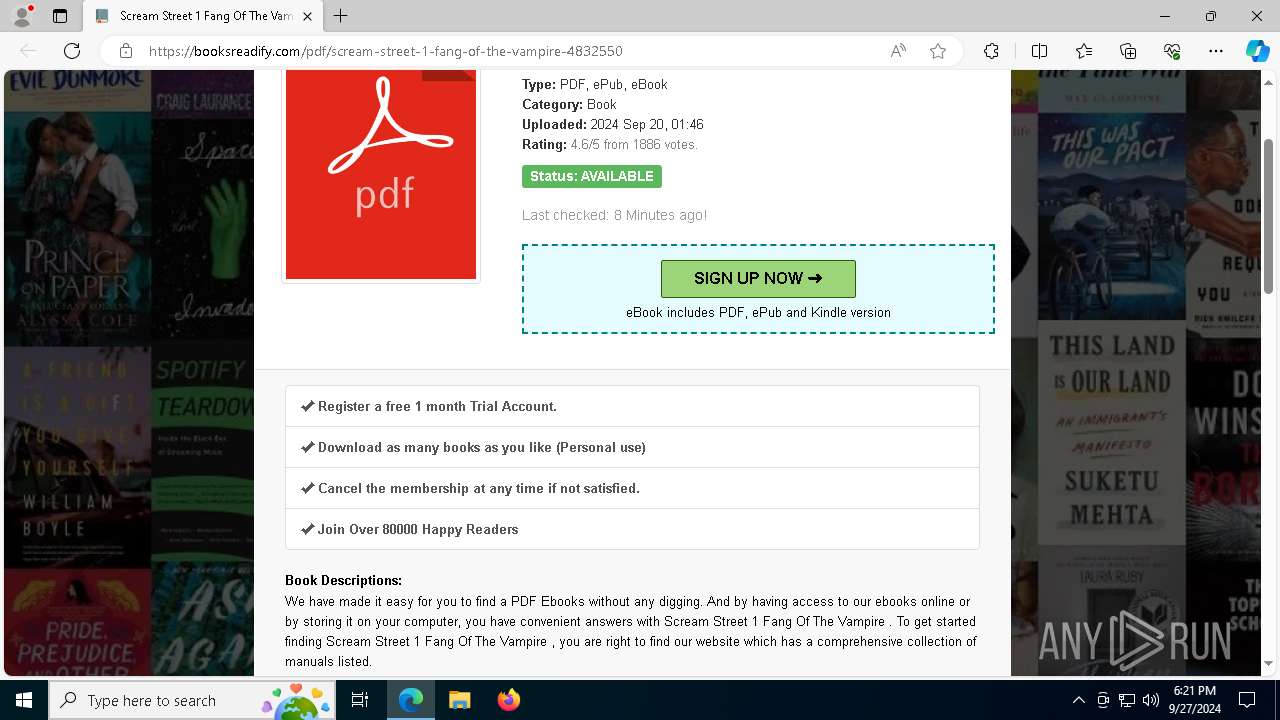1280x720 pixels.
Task: Close the Scream Street browser tab
Action: point(308,16)
